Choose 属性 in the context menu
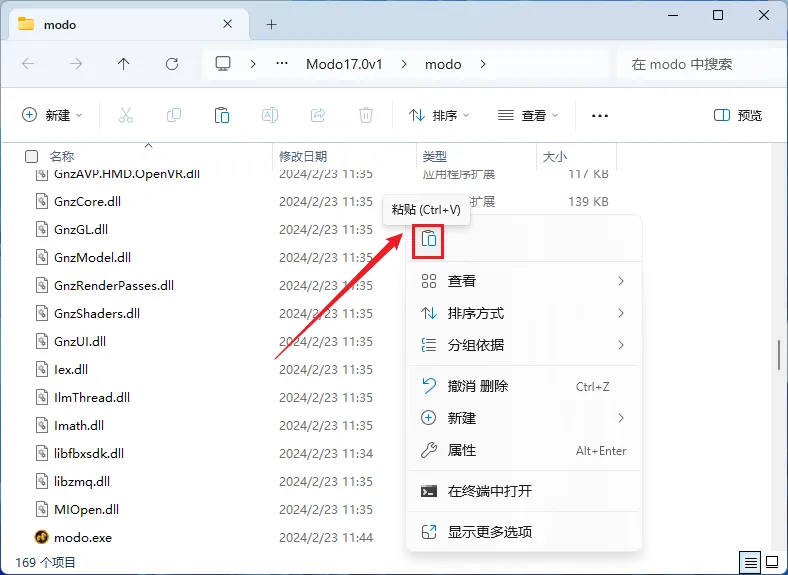The height and width of the screenshot is (575, 788). point(524,450)
